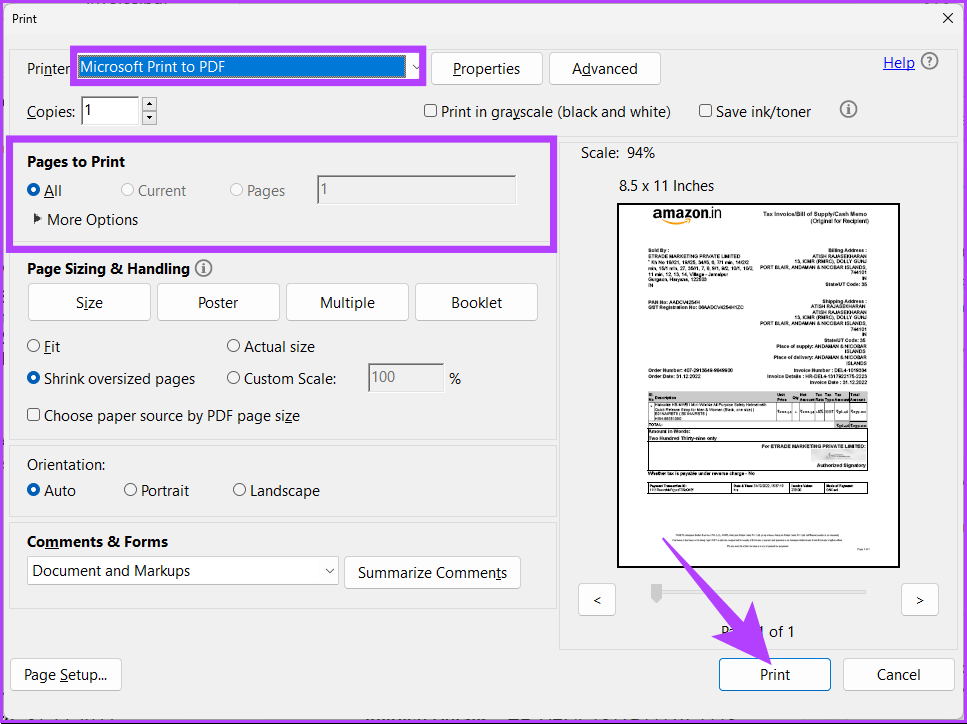Click the Custom Scale percentage field
Image resolution: width=967 pixels, height=724 pixels.
pos(406,378)
